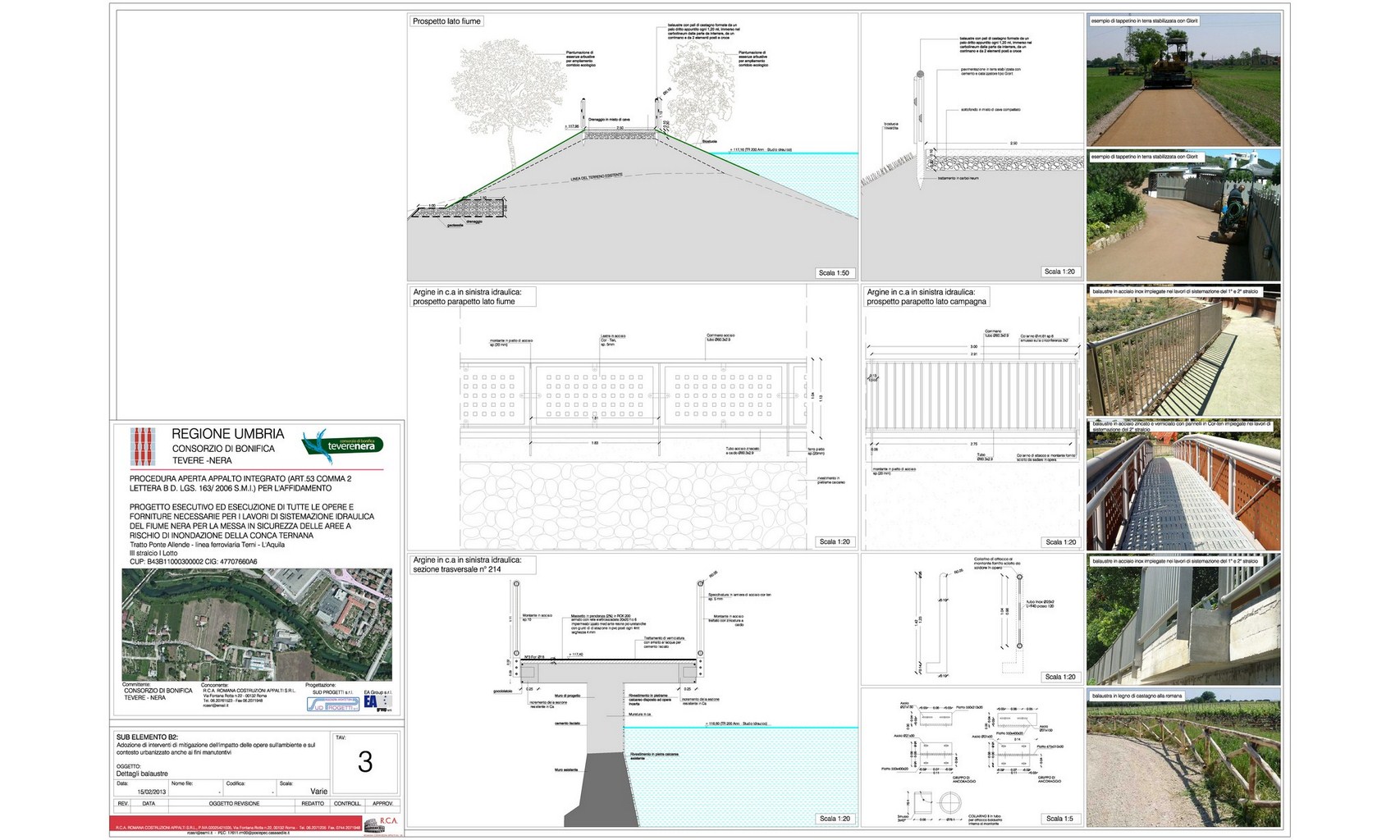Click the 'SUB ELEMENTO B2:' heading
Screen dimensions: 1400x840
(x=147, y=737)
